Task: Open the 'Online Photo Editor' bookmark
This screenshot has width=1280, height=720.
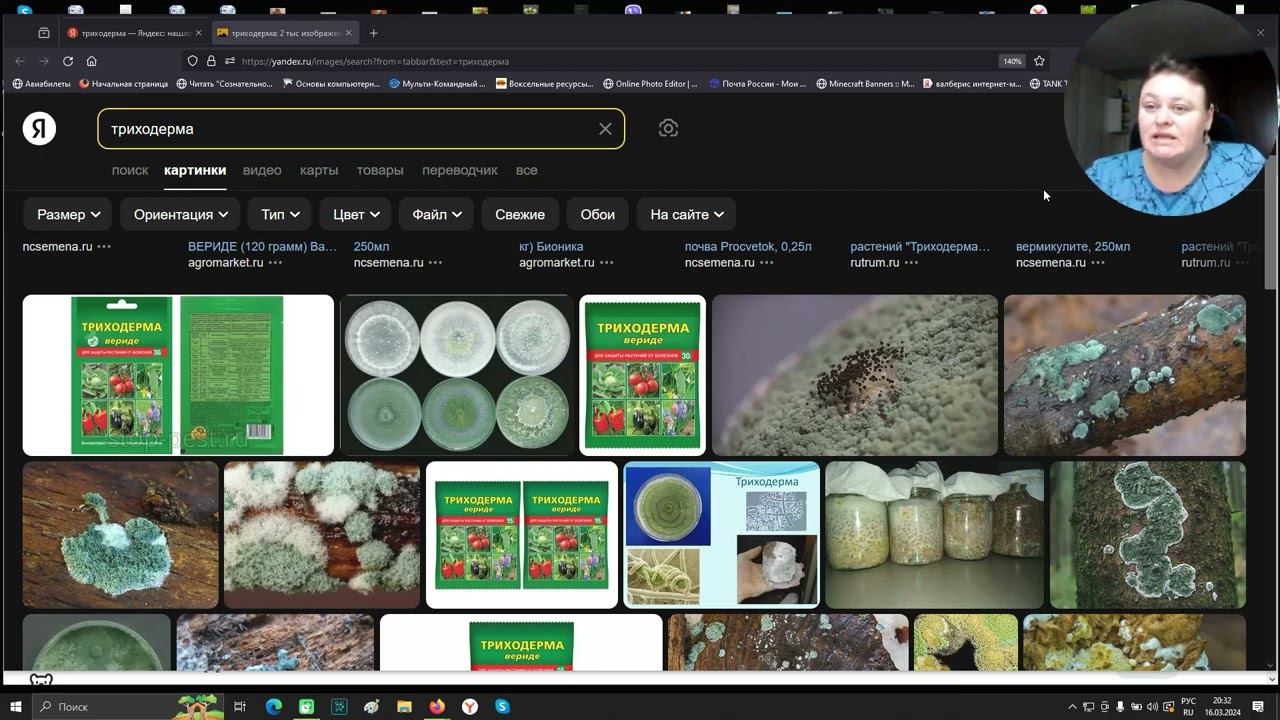Action: (651, 84)
